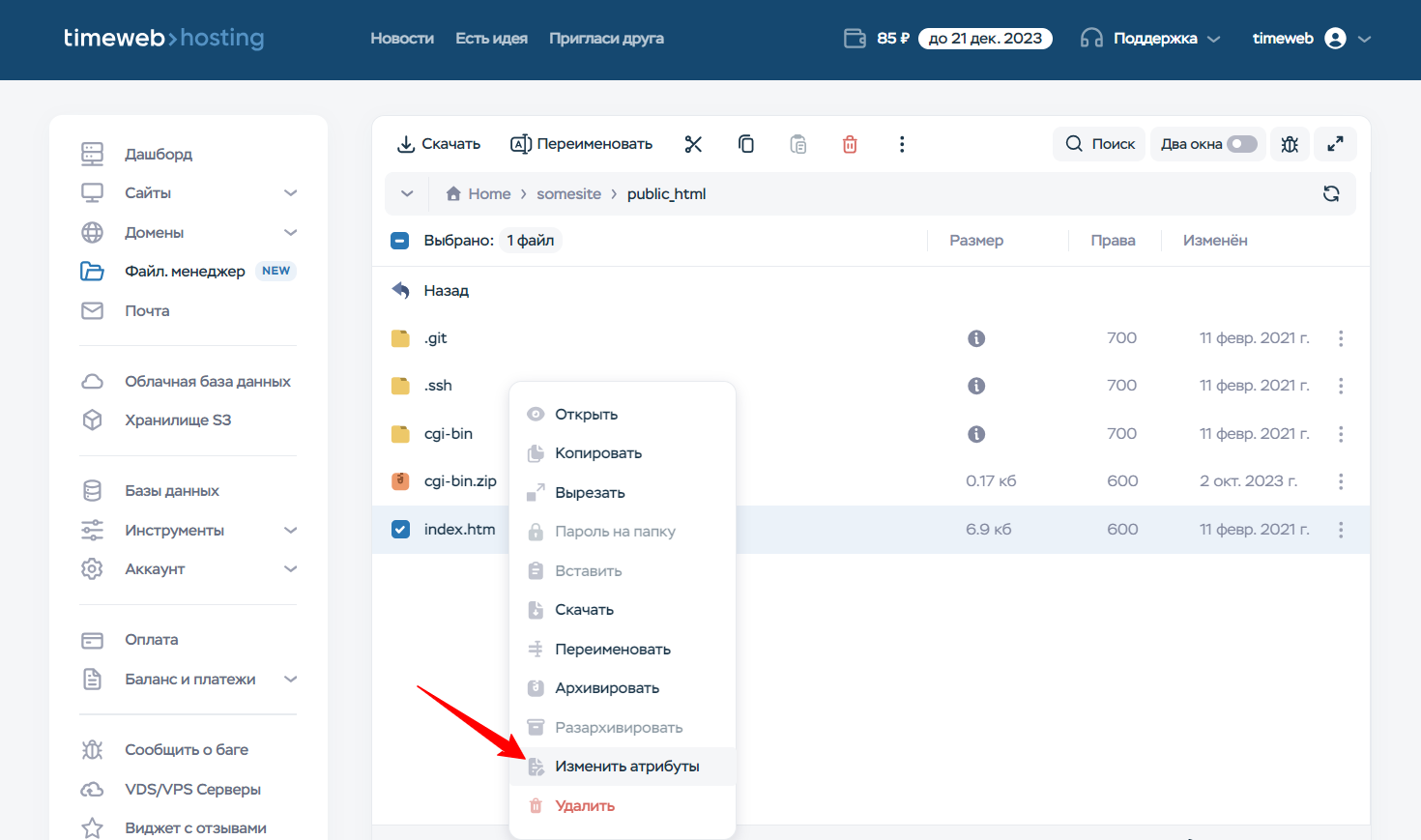Click the "Скачать" toolbar button
The image size is (1421, 840).
439,144
